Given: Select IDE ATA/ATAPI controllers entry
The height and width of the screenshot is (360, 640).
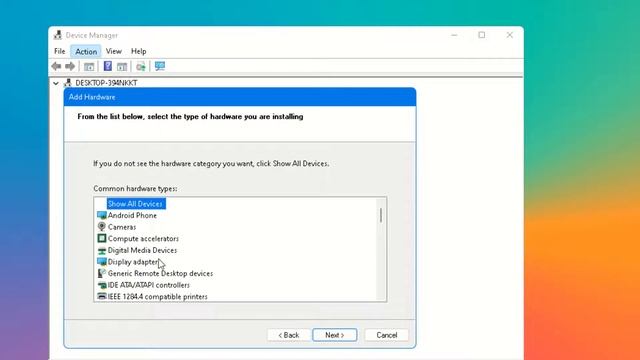Looking at the screenshot, I should [149, 285].
